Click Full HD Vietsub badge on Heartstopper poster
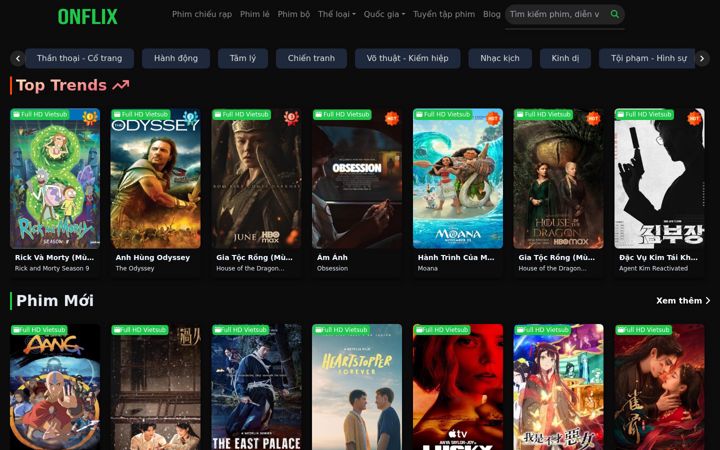The height and width of the screenshot is (450, 720). tap(342, 330)
